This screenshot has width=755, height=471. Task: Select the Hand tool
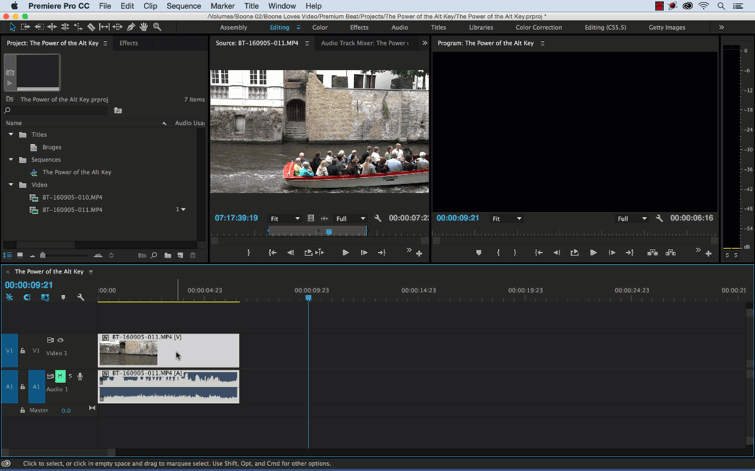click(143, 27)
